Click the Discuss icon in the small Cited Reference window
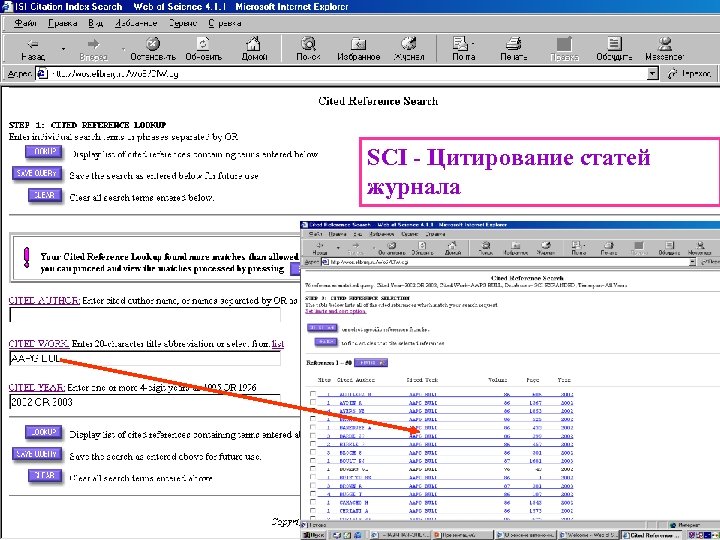 [669, 246]
